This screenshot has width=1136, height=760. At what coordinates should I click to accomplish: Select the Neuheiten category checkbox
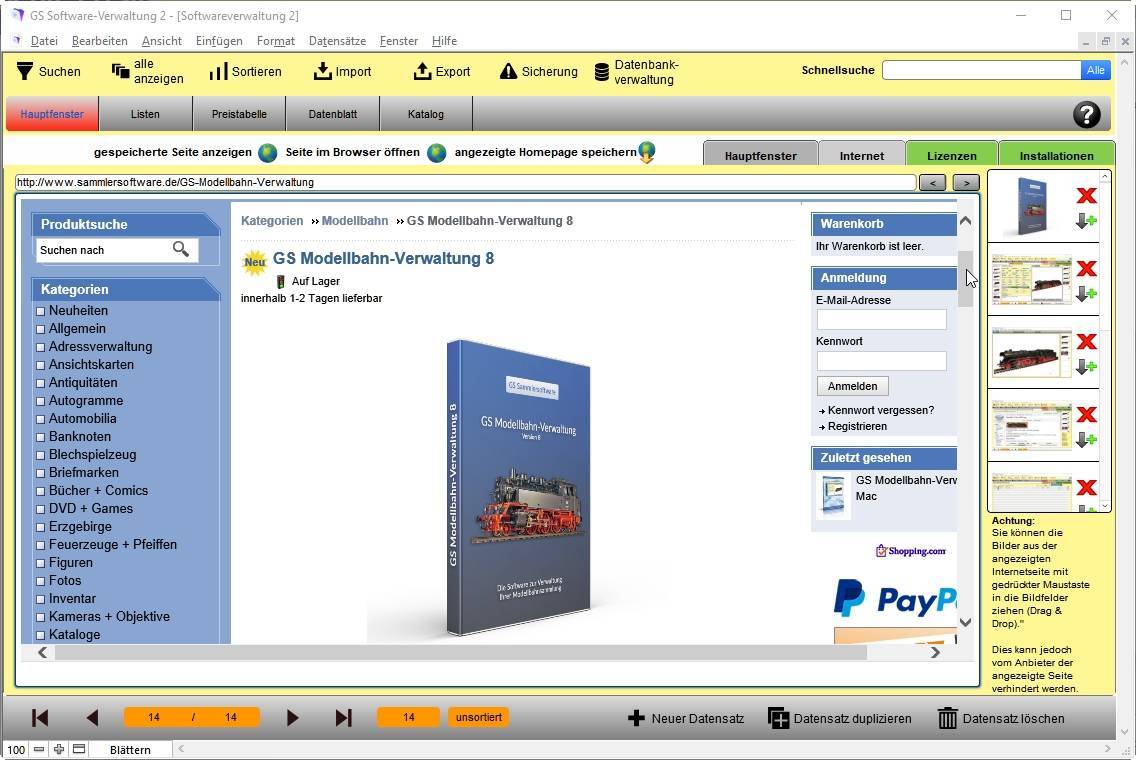coord(41,311)
